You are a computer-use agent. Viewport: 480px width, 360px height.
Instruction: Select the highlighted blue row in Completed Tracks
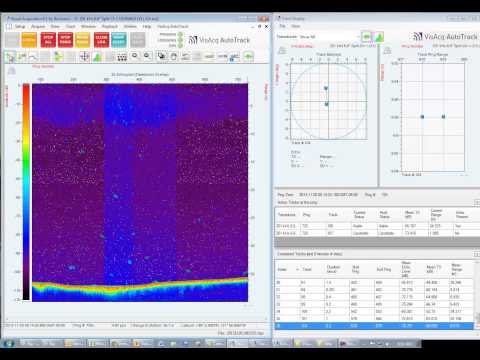coord(374,326)
